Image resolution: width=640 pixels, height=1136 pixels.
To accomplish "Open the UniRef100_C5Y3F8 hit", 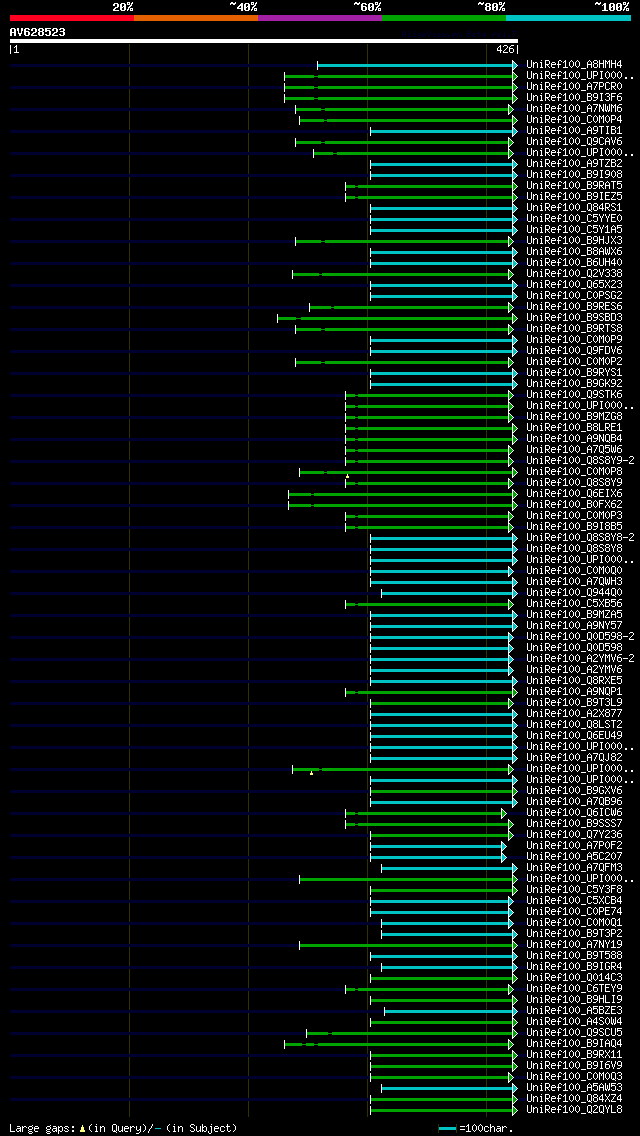I will pyautogui.click(x=574, y=890).
